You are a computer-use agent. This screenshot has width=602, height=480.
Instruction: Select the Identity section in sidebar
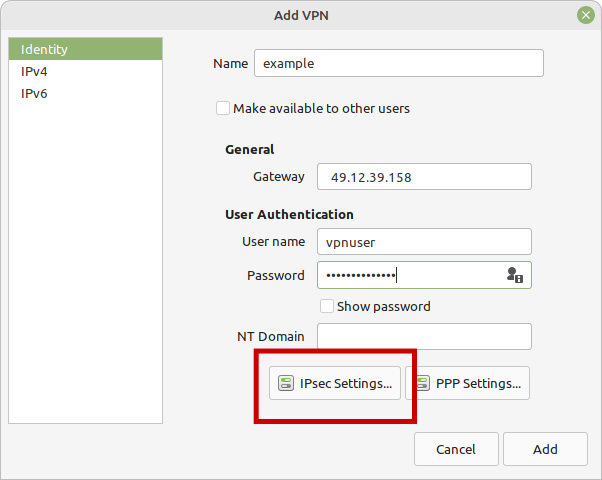[85, 49]
